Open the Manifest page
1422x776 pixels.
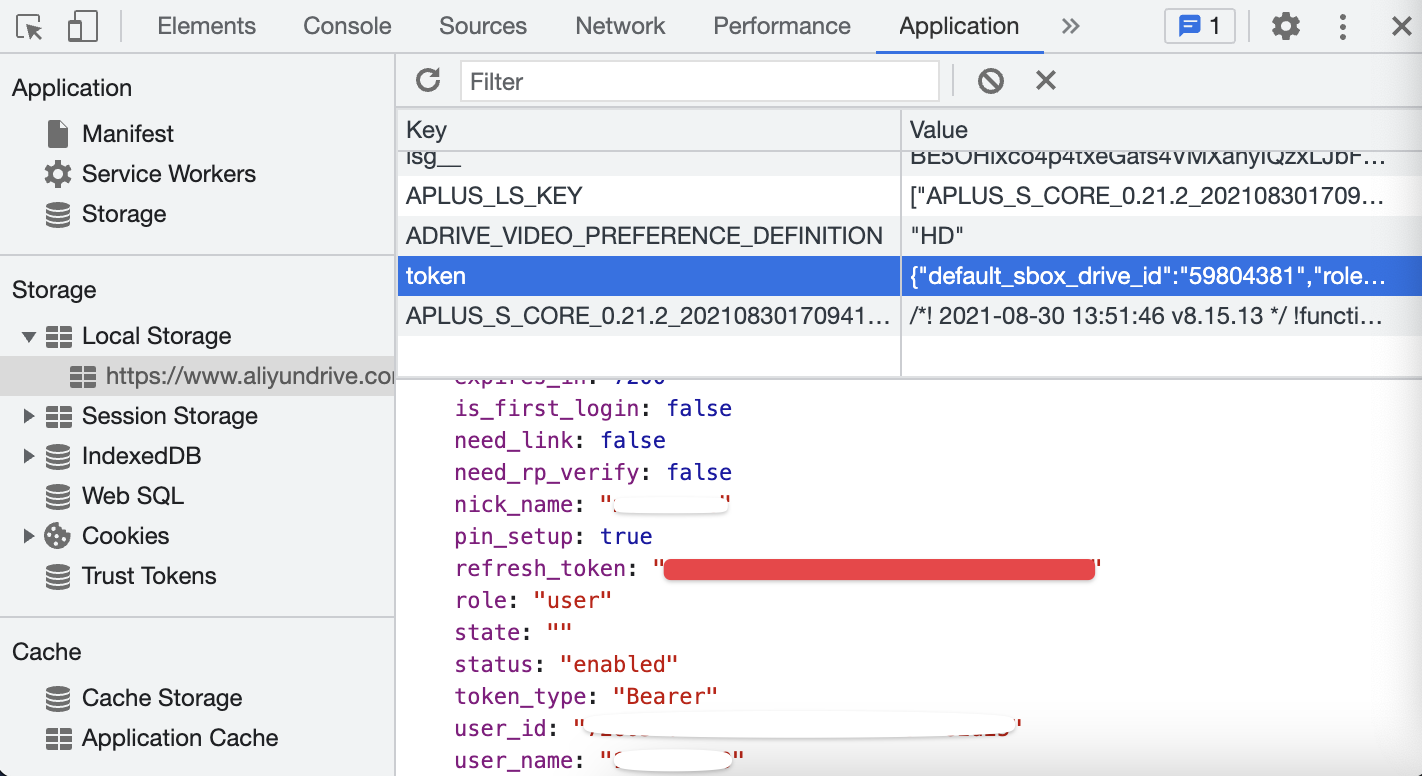point(127,133)
